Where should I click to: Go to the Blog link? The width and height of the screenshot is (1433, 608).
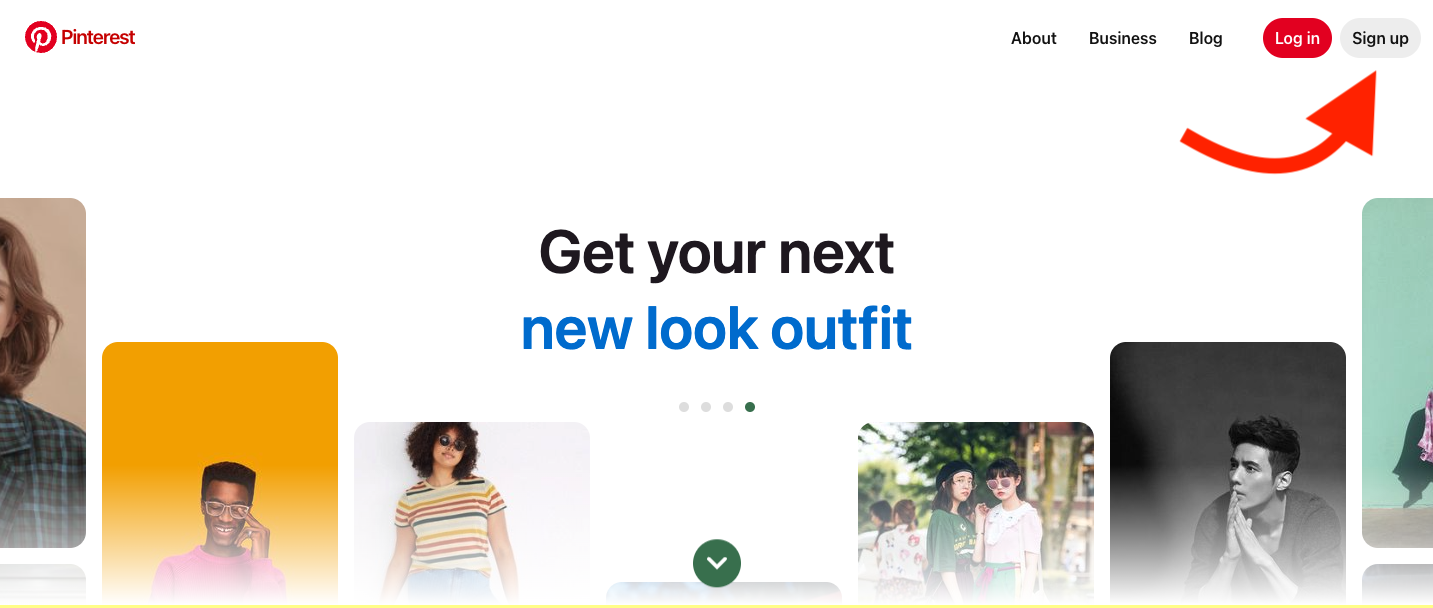[x=1205, y=38]
